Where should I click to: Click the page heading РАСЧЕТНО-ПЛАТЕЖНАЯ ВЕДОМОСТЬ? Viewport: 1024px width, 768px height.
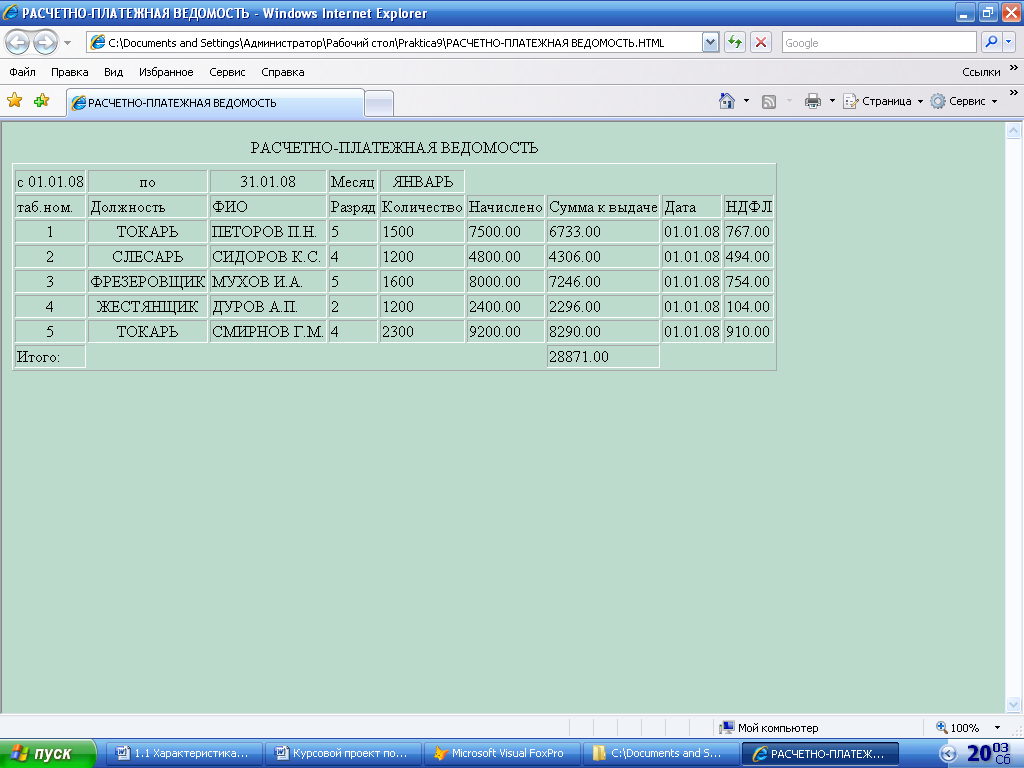[x=394, y=148]
